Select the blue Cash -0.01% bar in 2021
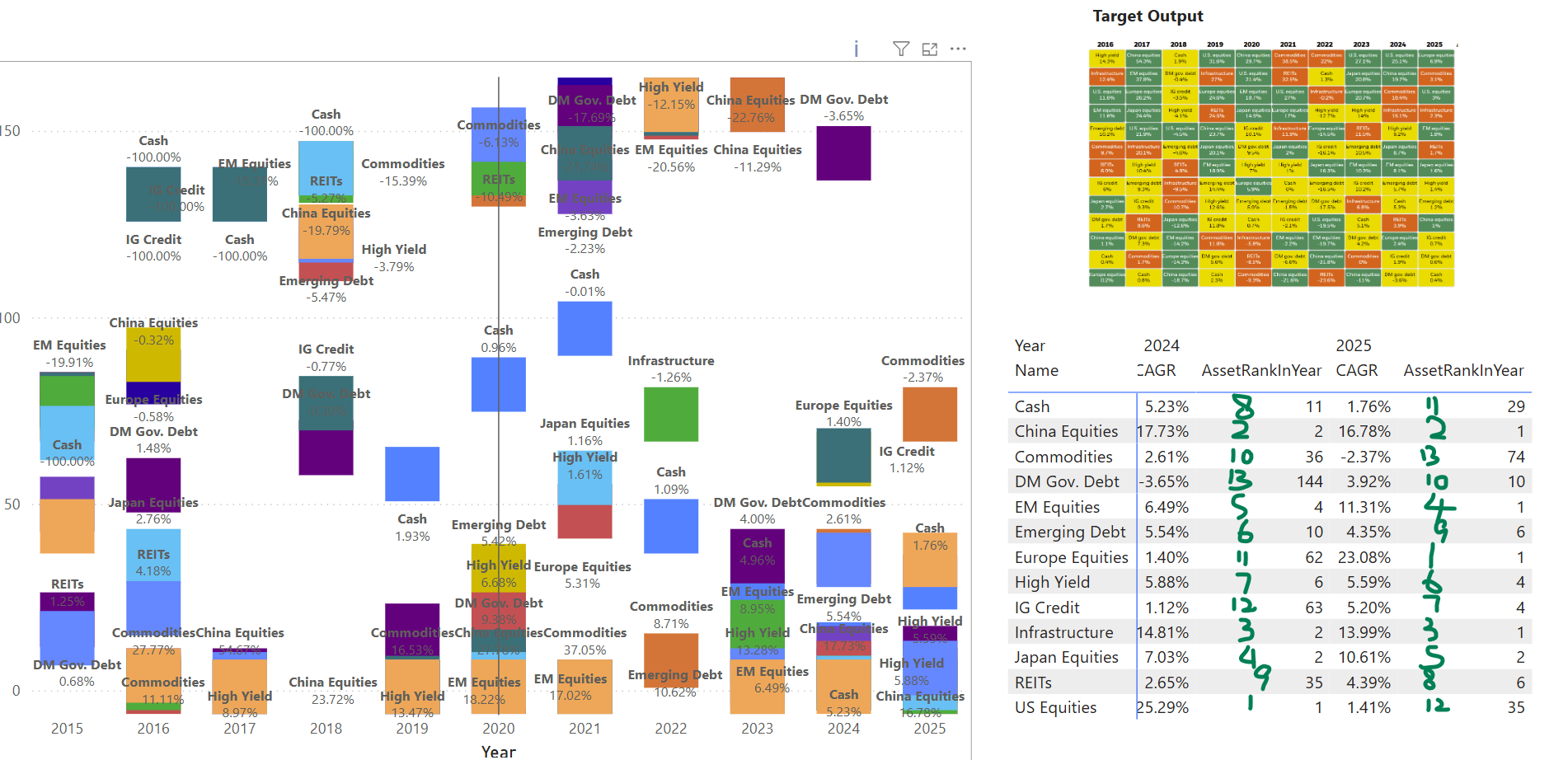This screenshot has height=760, width=1568. click(x=584, y=328)
